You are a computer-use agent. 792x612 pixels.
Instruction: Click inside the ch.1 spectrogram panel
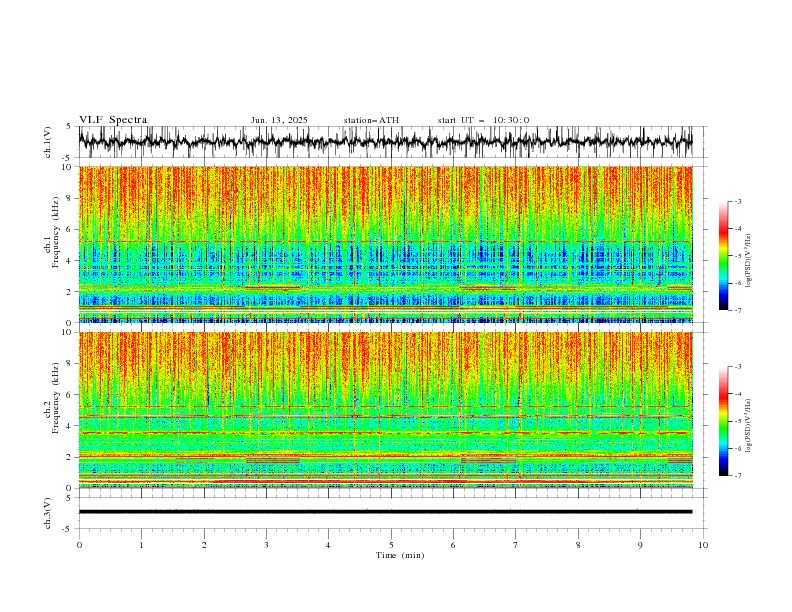pos(385,244)
